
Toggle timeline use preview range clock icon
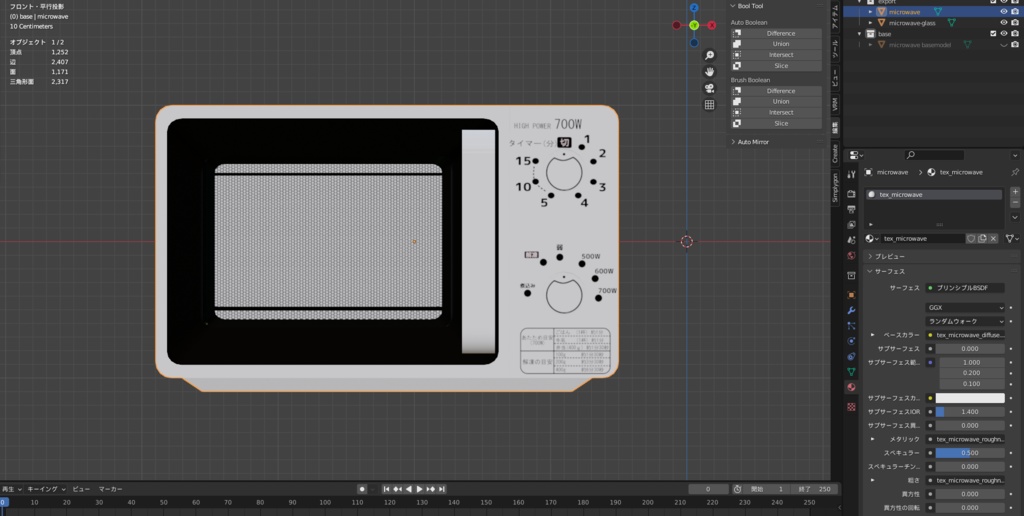click(x=737, y=489)
